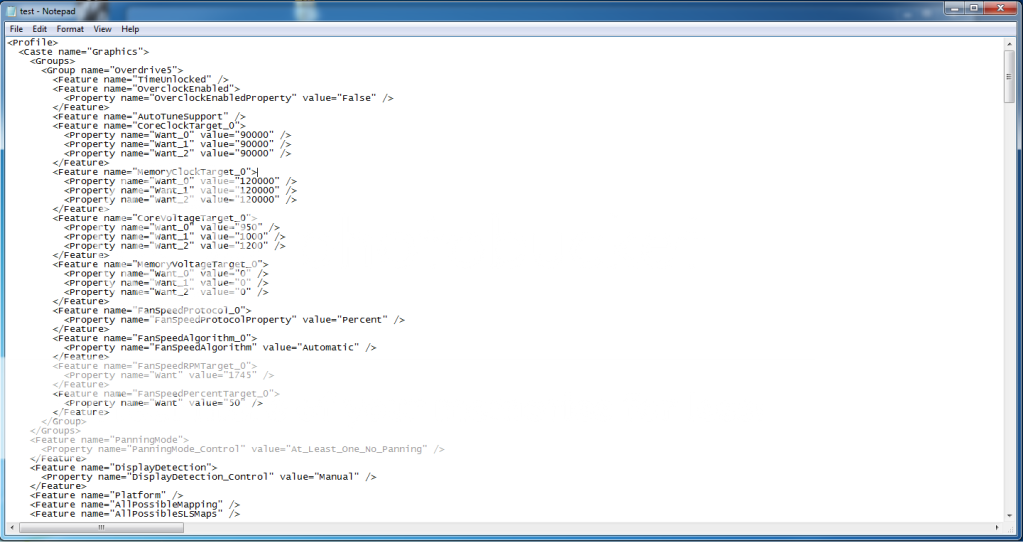Click the Notepad icon in the title bar

click(x=11, y=10)
